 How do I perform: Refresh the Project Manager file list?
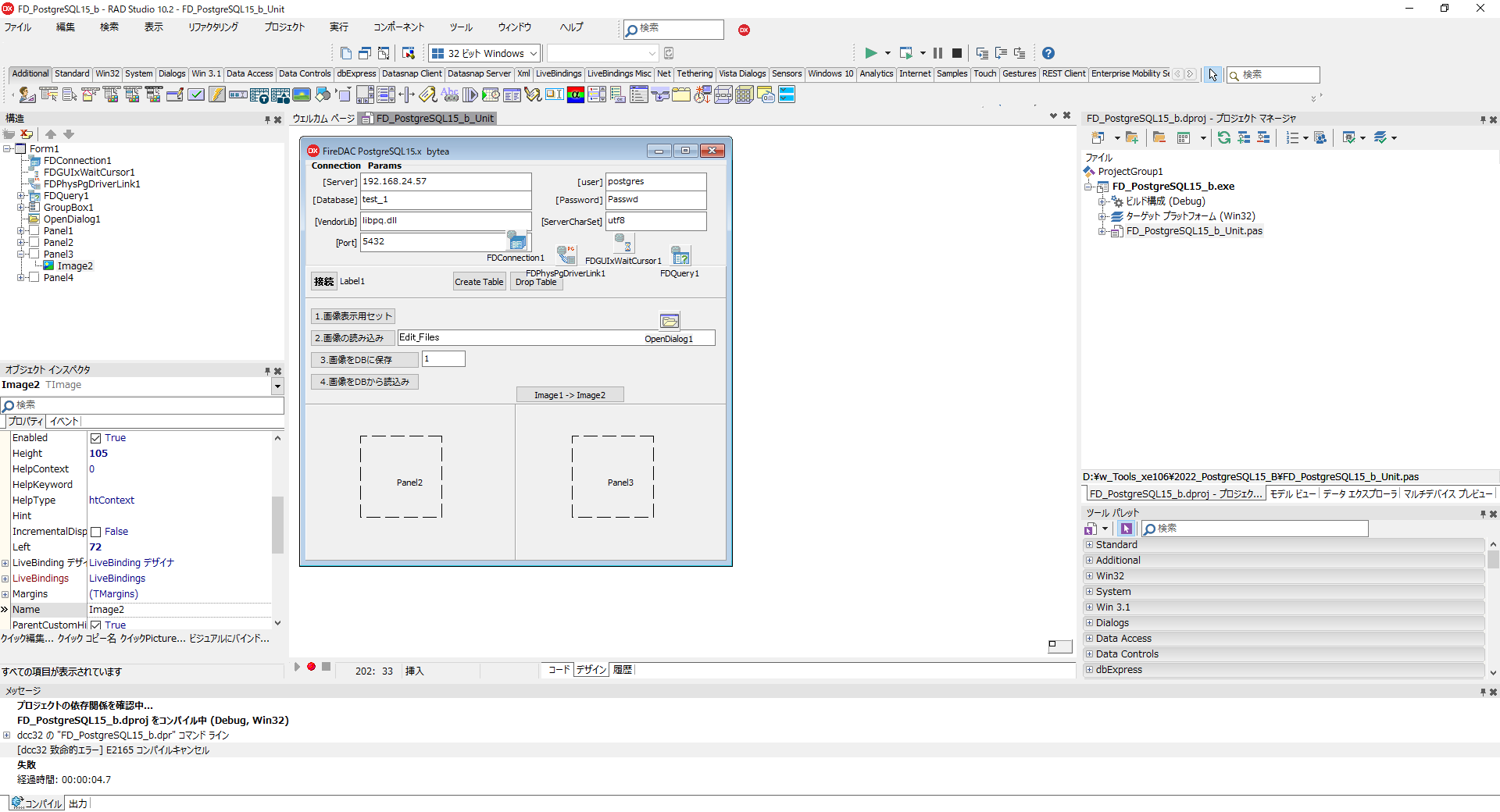pos(1224,137)
